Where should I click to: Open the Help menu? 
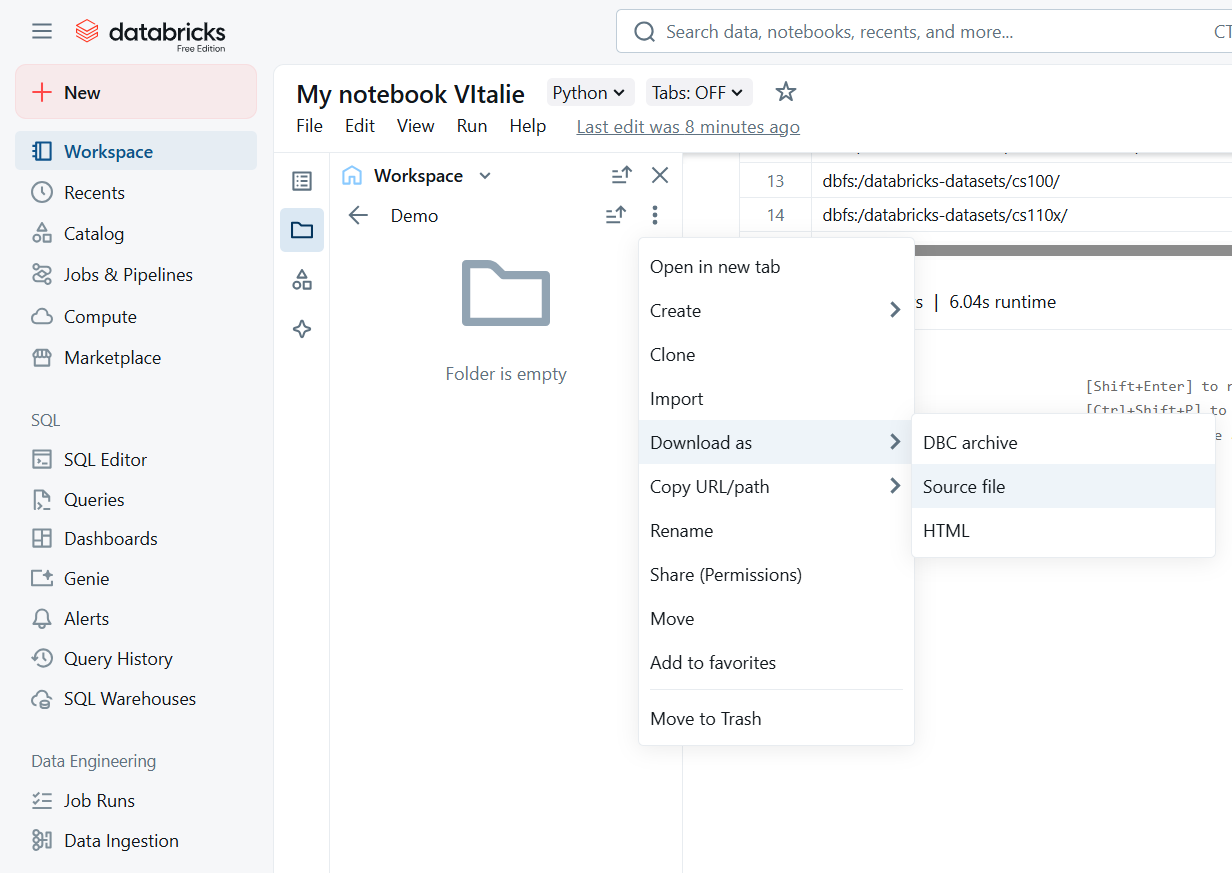(528, 126)
